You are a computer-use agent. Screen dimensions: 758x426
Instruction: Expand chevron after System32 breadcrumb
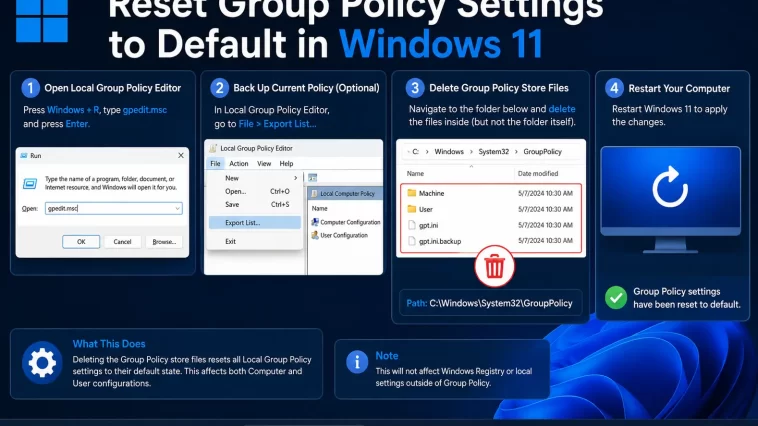(x=516, y=151)
